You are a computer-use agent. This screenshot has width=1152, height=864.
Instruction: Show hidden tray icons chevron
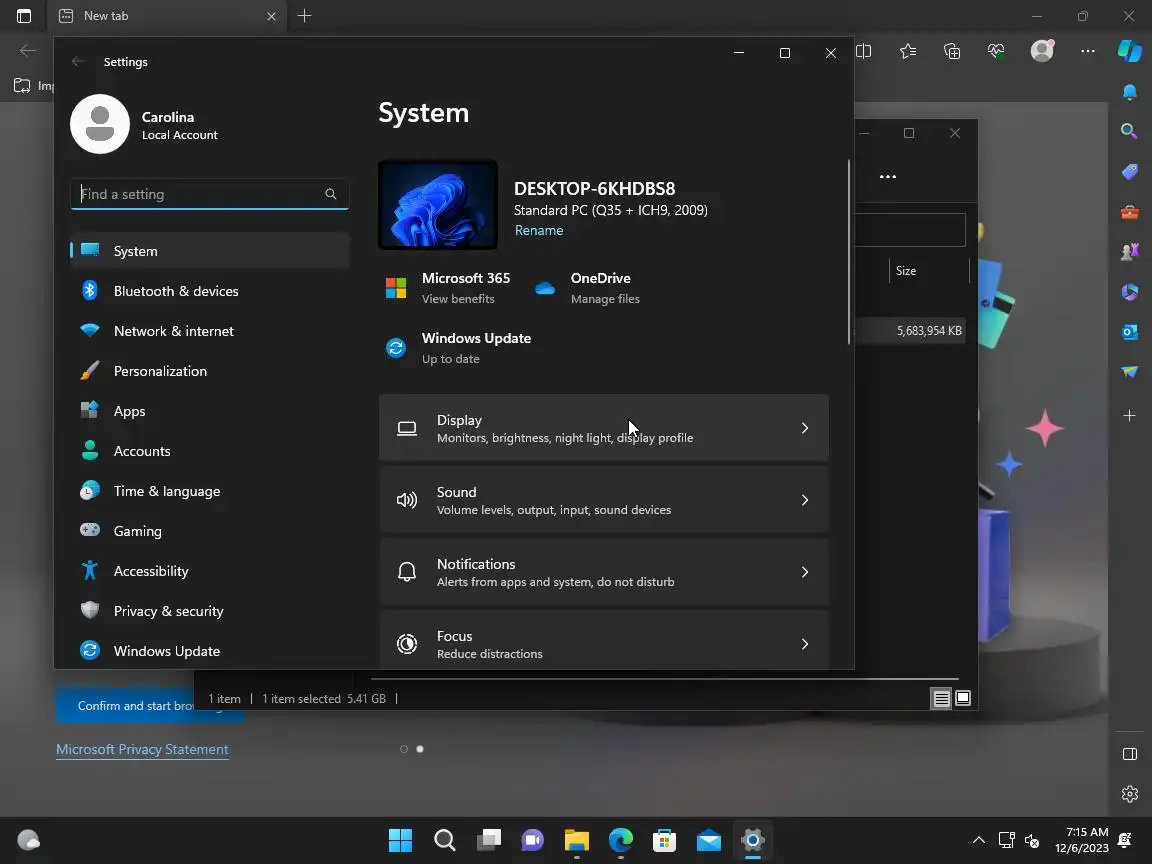pyautogui.click(x=979, y=840)
